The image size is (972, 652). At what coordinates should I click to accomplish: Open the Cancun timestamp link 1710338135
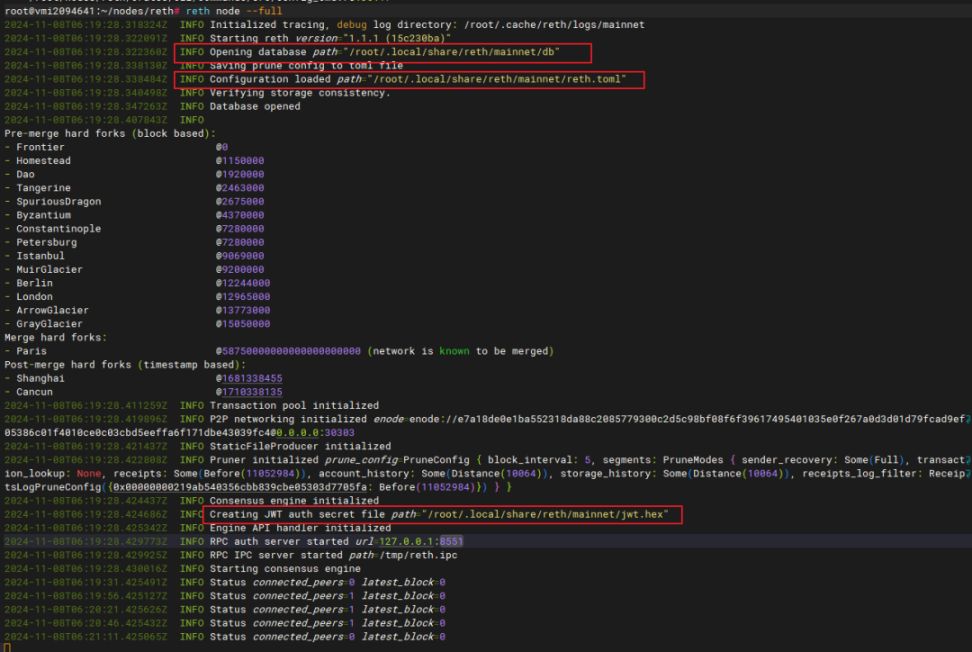(x=251, y=392)
